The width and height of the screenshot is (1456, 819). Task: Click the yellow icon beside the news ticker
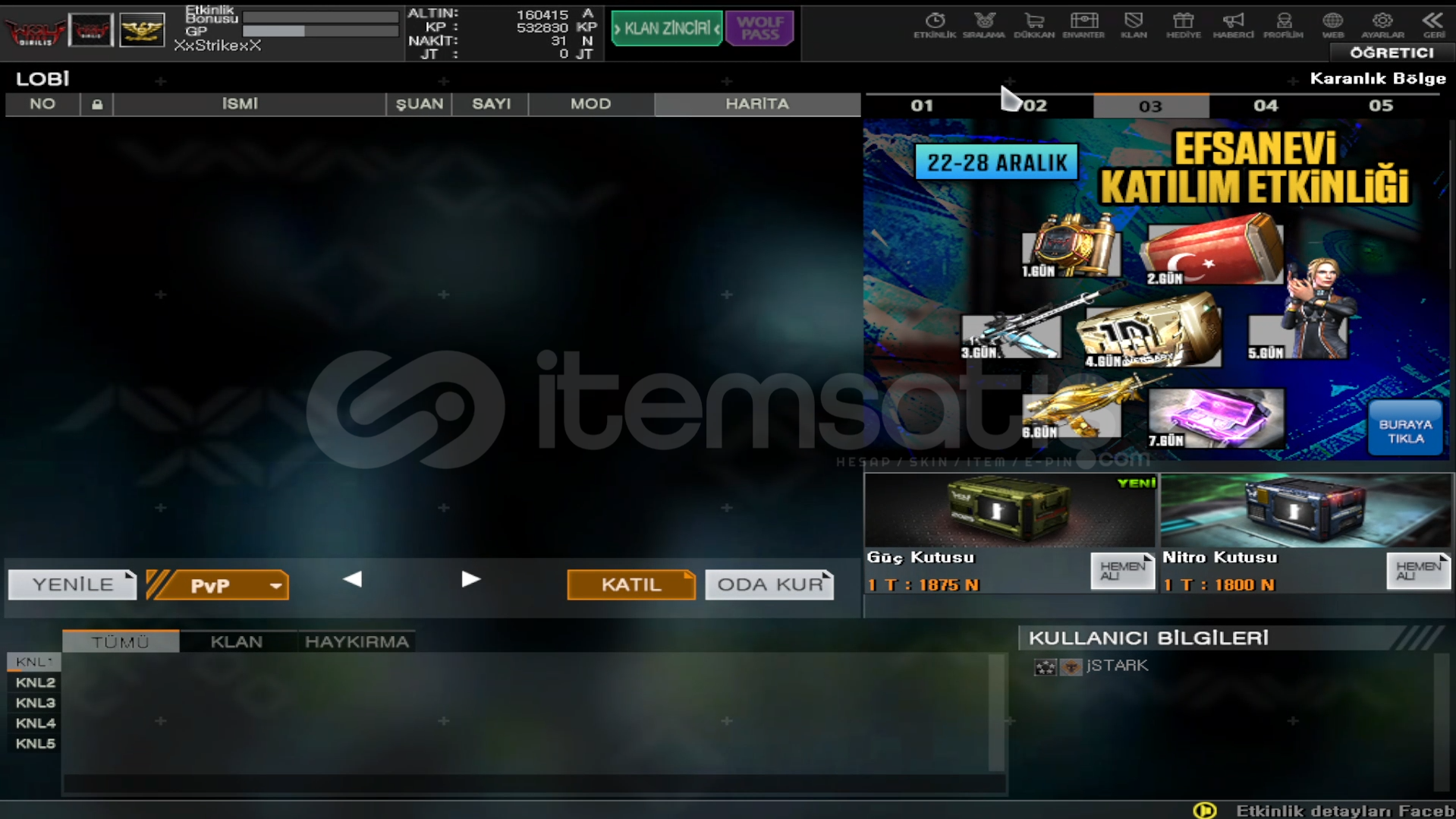(x=1205, y=810)
